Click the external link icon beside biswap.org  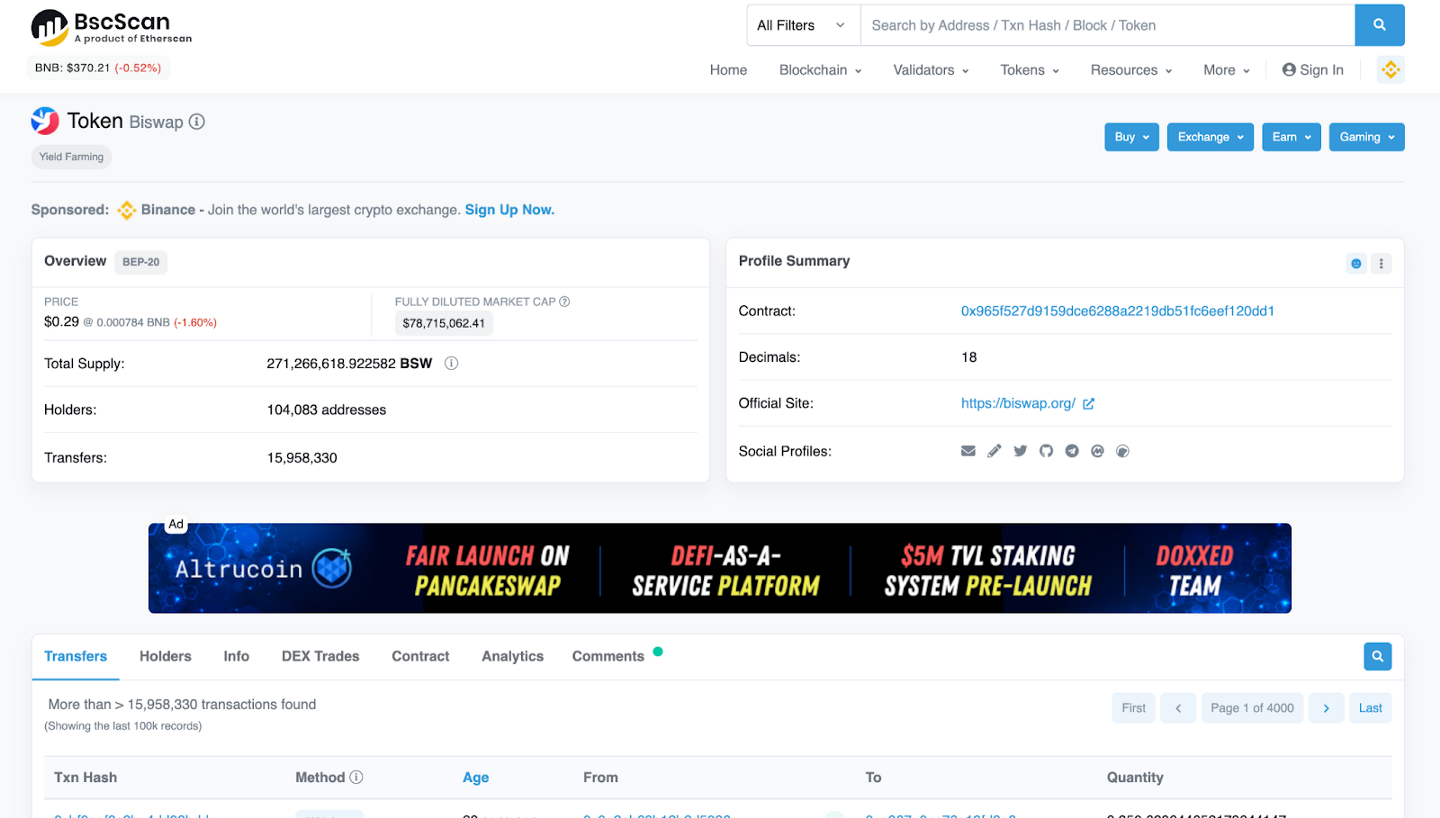[x=1089, y=404]
